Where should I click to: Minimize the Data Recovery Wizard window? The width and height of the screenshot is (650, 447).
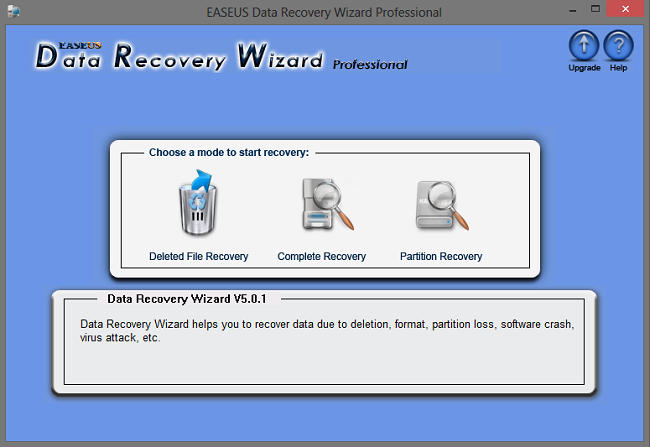pos(573,9)
